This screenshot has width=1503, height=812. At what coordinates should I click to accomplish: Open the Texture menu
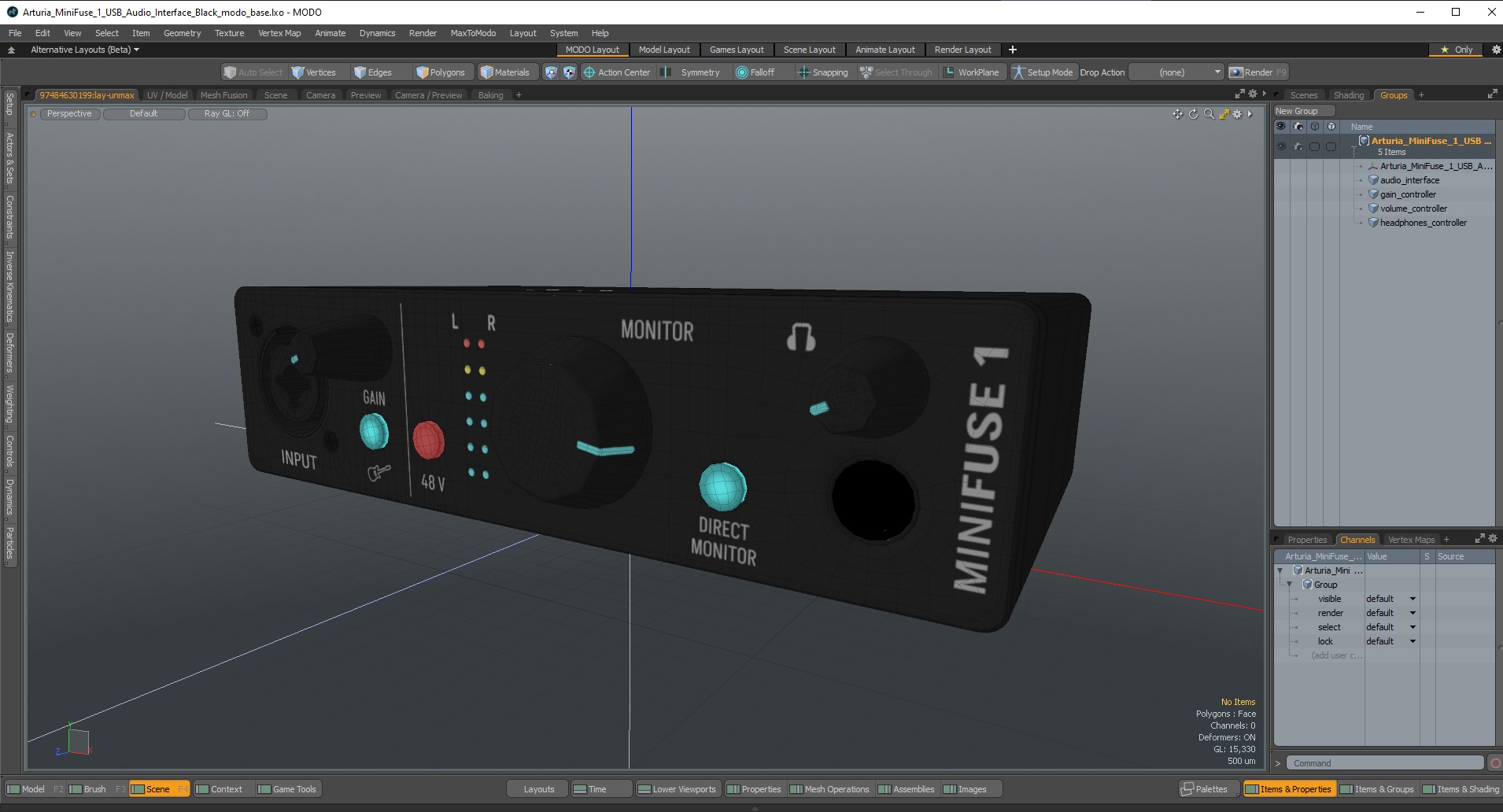pos(229,33)
